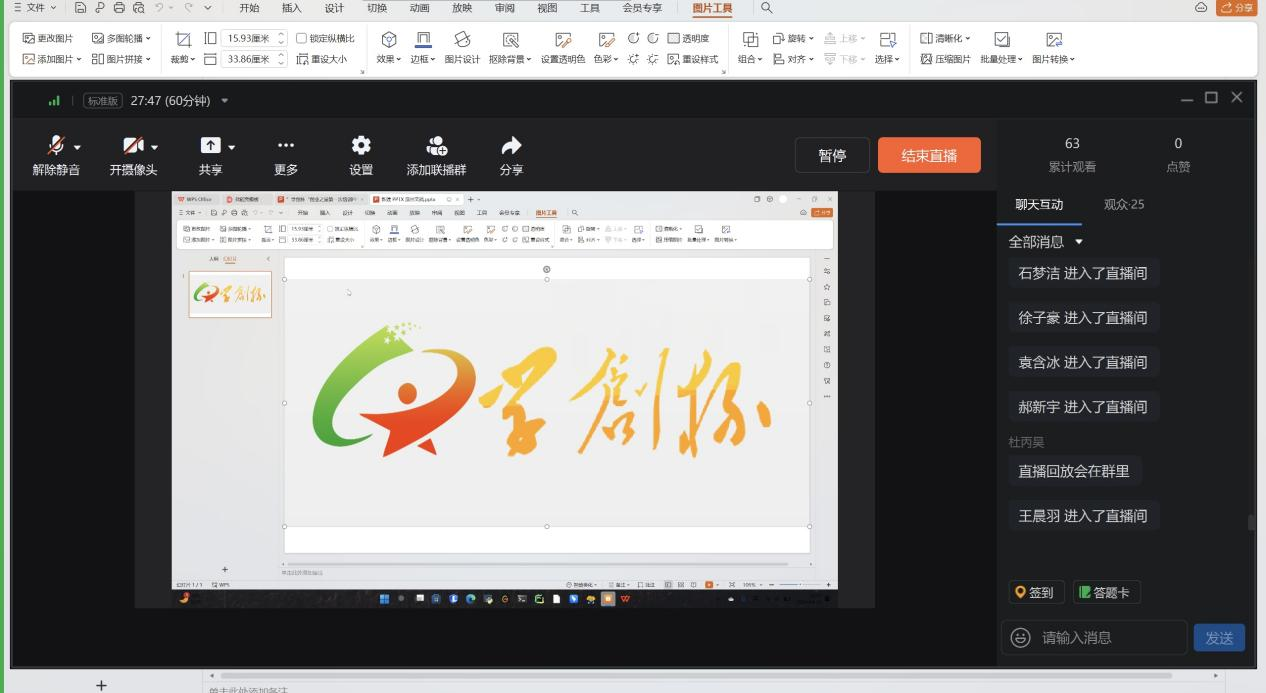Click the 结束直播 end livestream button
1266x693 pixels.
point(929,155)
